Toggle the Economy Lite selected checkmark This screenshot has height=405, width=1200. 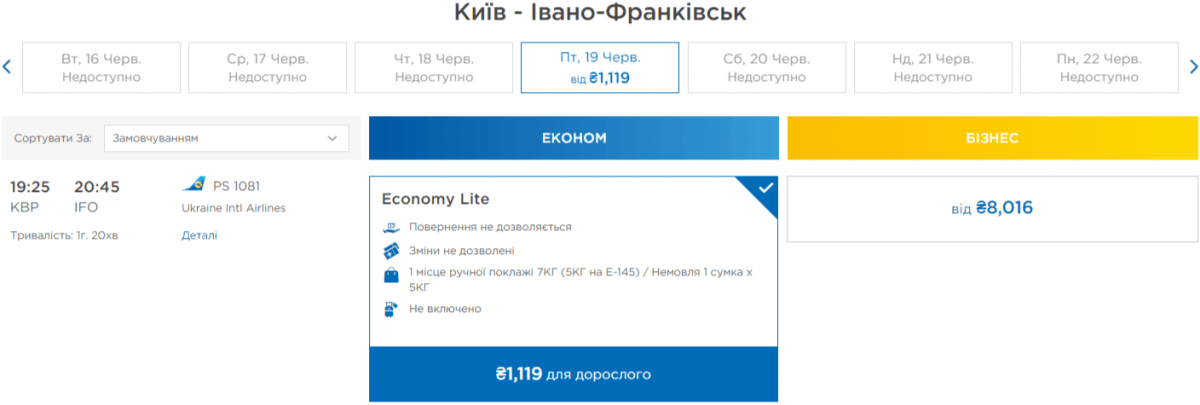pyautogui.click(x=764, y=189)
